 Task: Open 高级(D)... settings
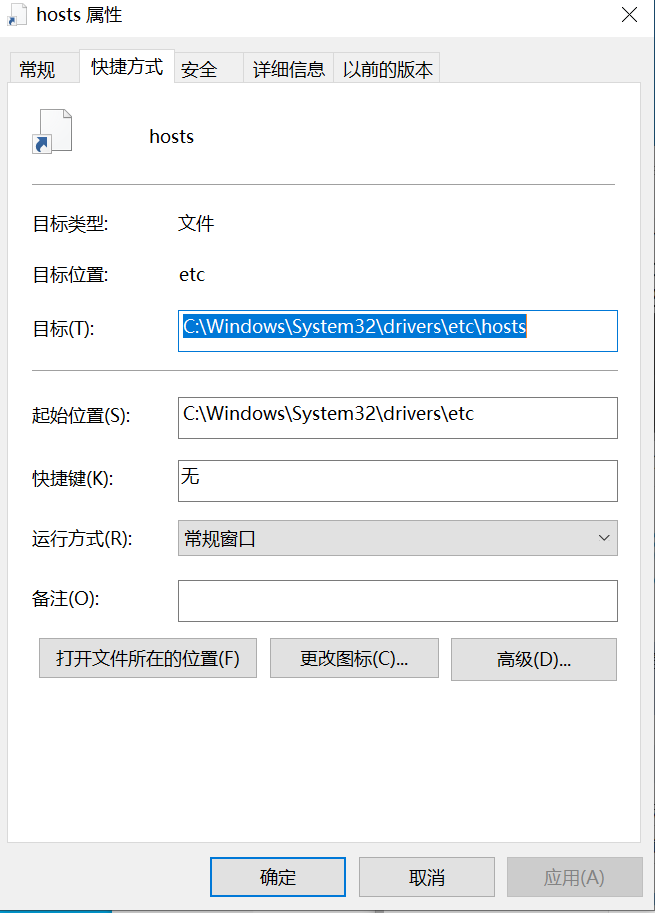pos(534,659)
